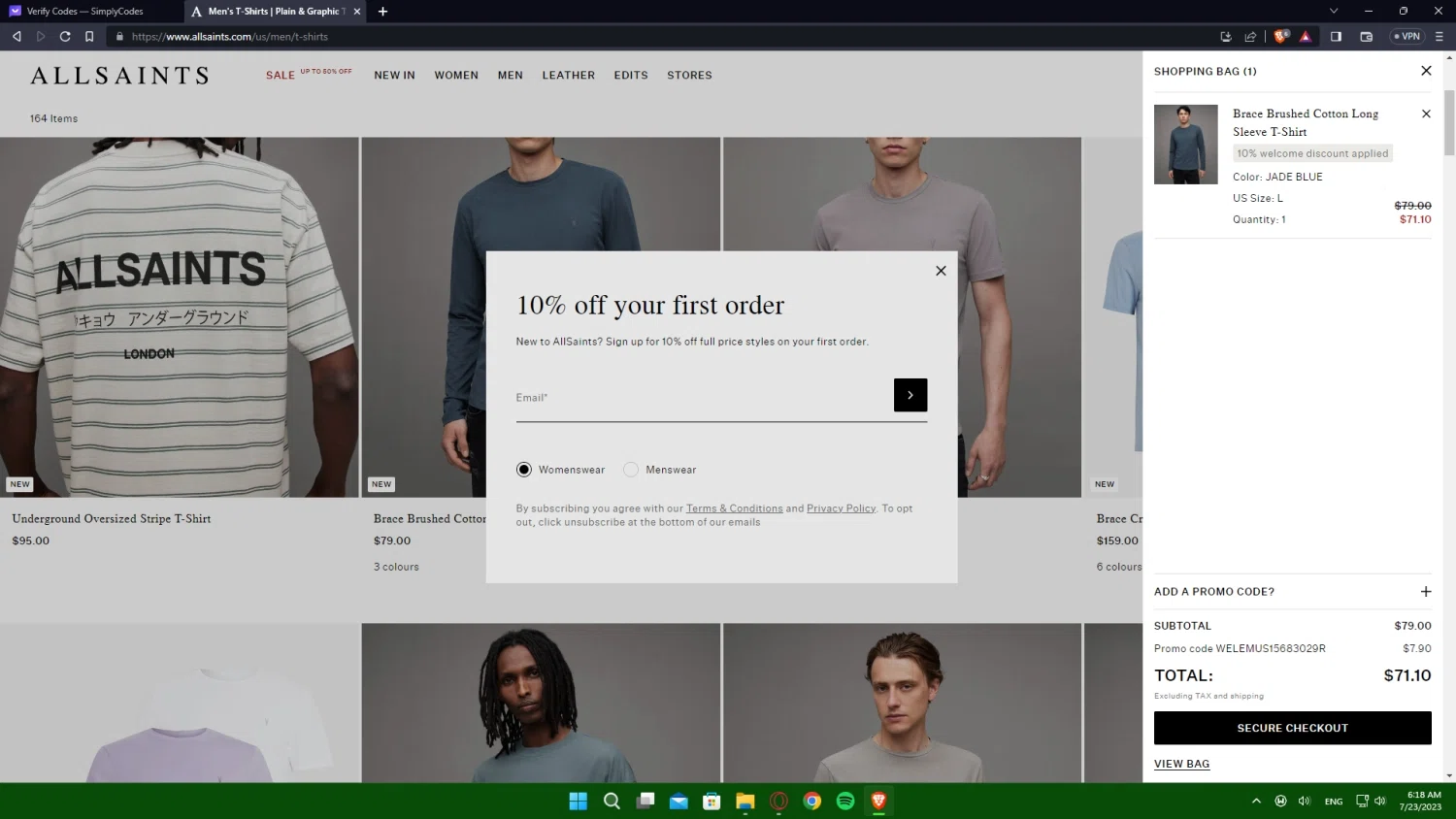Open the Windows Start menu
This screenshot has width=1456, height=819.
click(x=579, y=801)
